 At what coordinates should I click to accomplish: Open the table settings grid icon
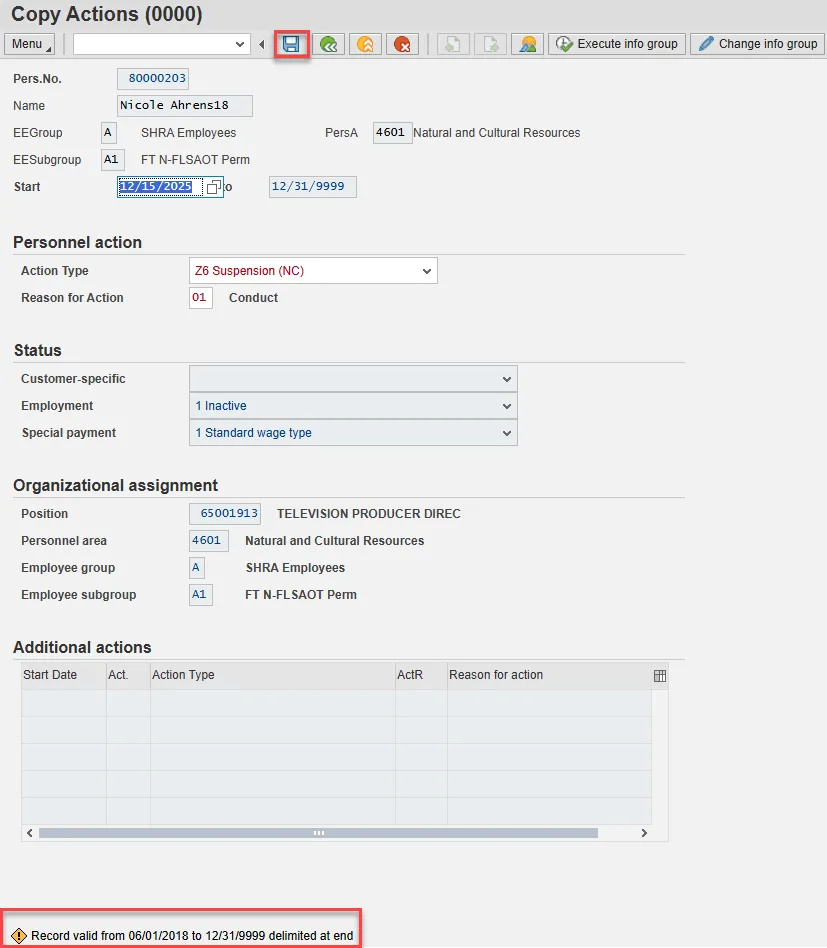point(659,676)
